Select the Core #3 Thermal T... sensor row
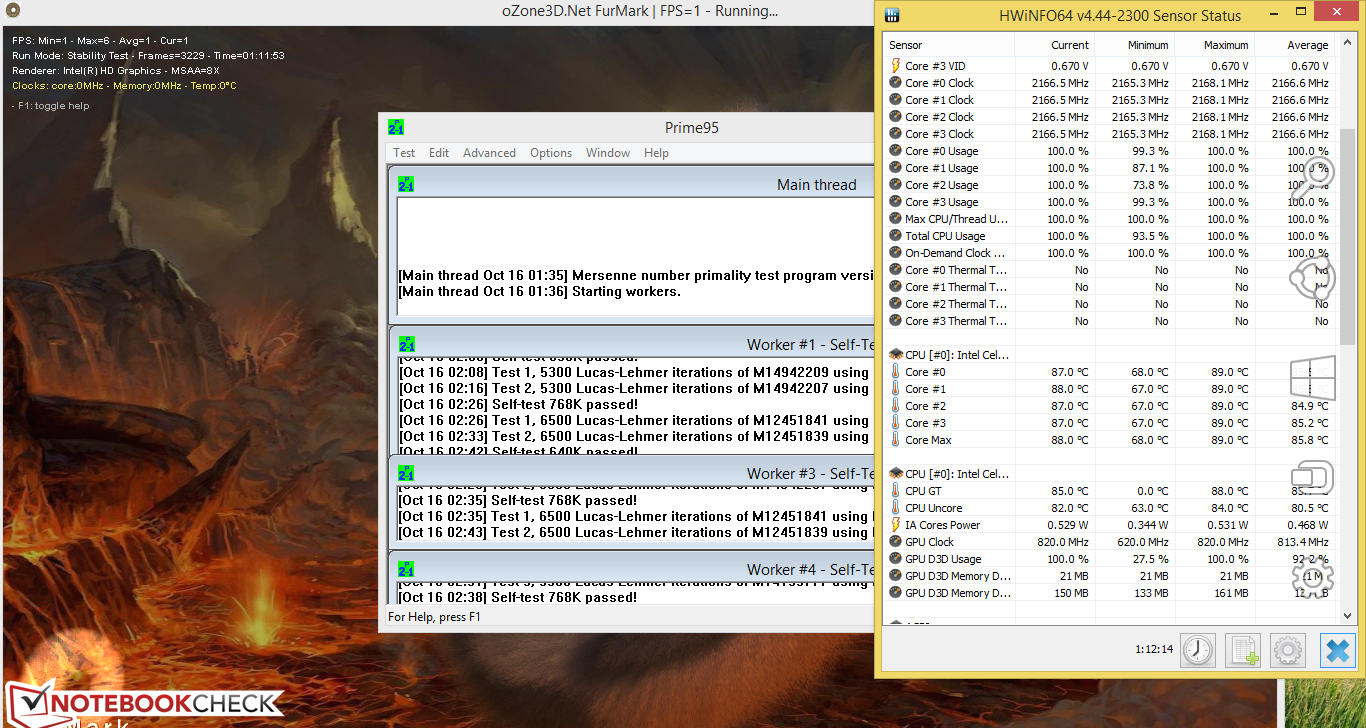 1110,321
